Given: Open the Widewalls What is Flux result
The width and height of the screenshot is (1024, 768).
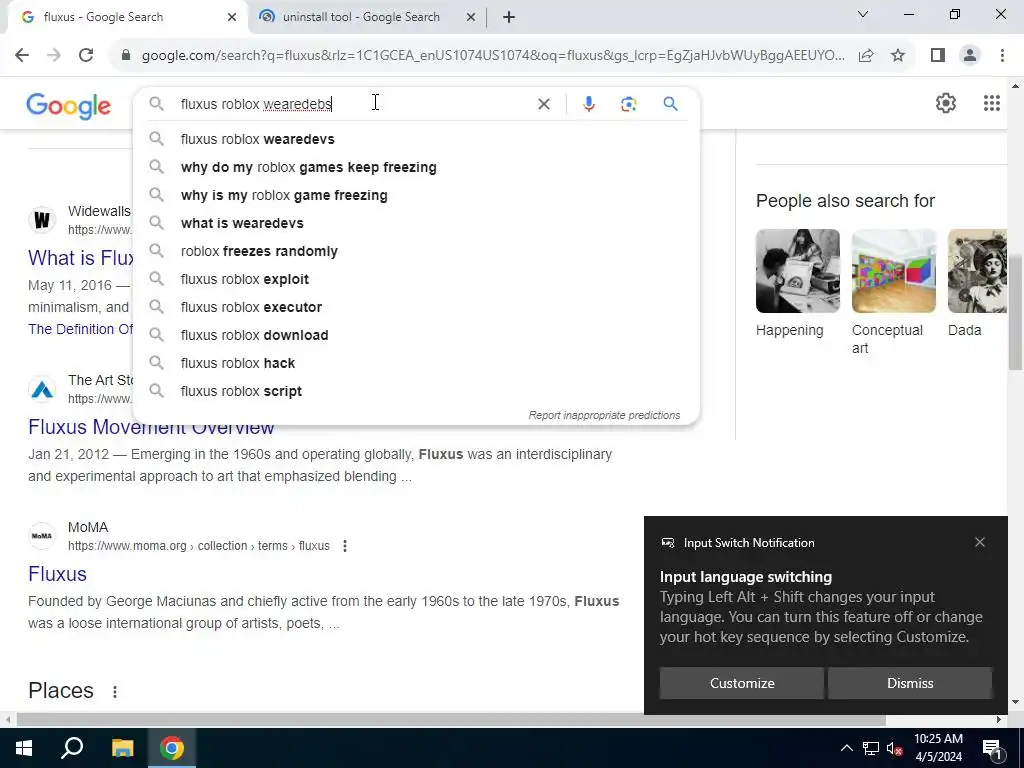Looking at the screenshot, I should click(81, 258).
